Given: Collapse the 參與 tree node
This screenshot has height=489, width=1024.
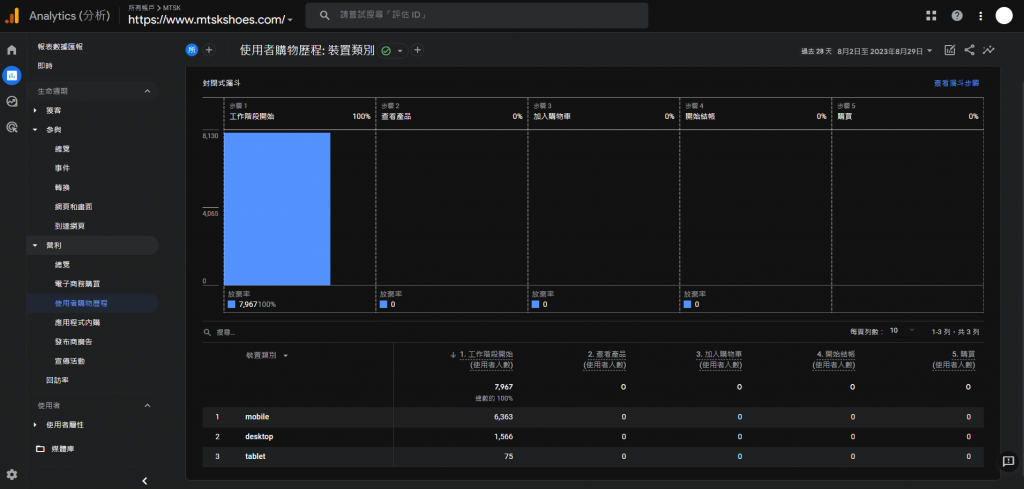Looking at the screenshot, I should point(35,130).
